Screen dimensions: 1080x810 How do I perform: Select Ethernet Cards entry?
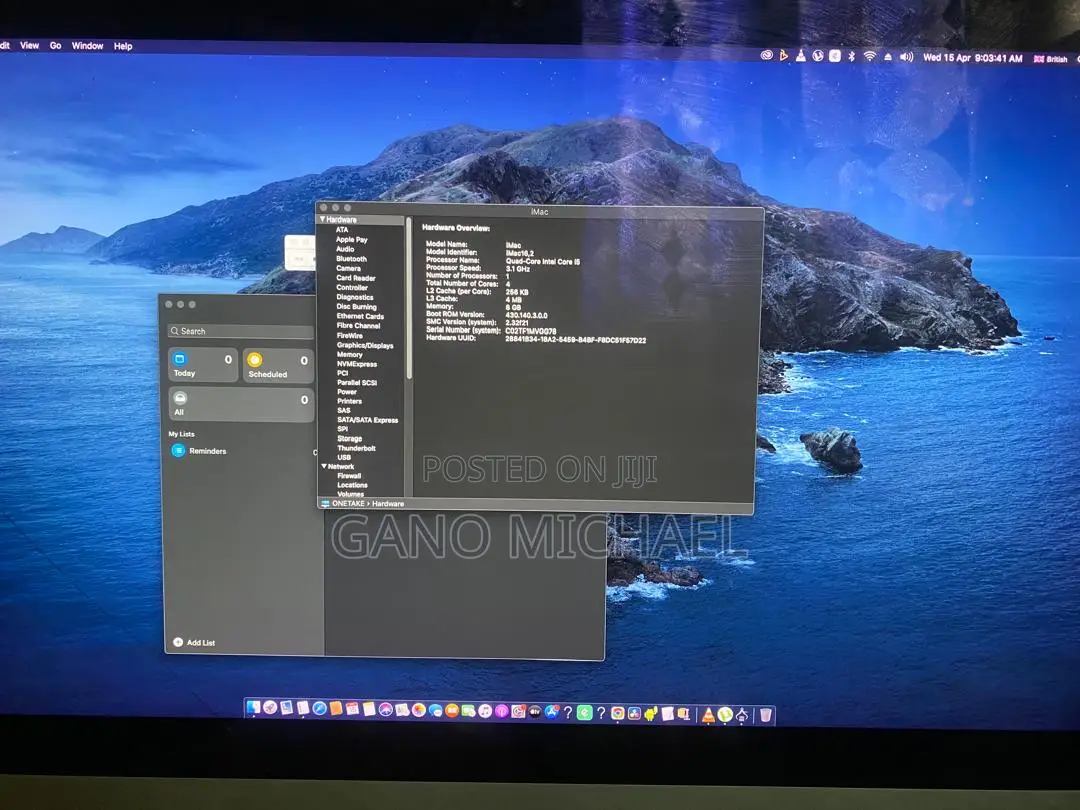pyautogui.click(x=360, y=316)
